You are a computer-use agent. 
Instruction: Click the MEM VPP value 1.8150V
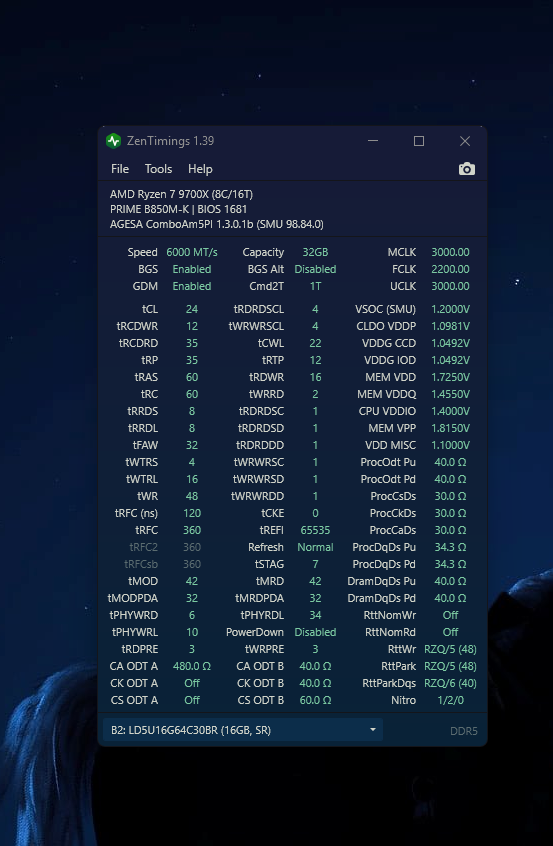pos(450,428)
